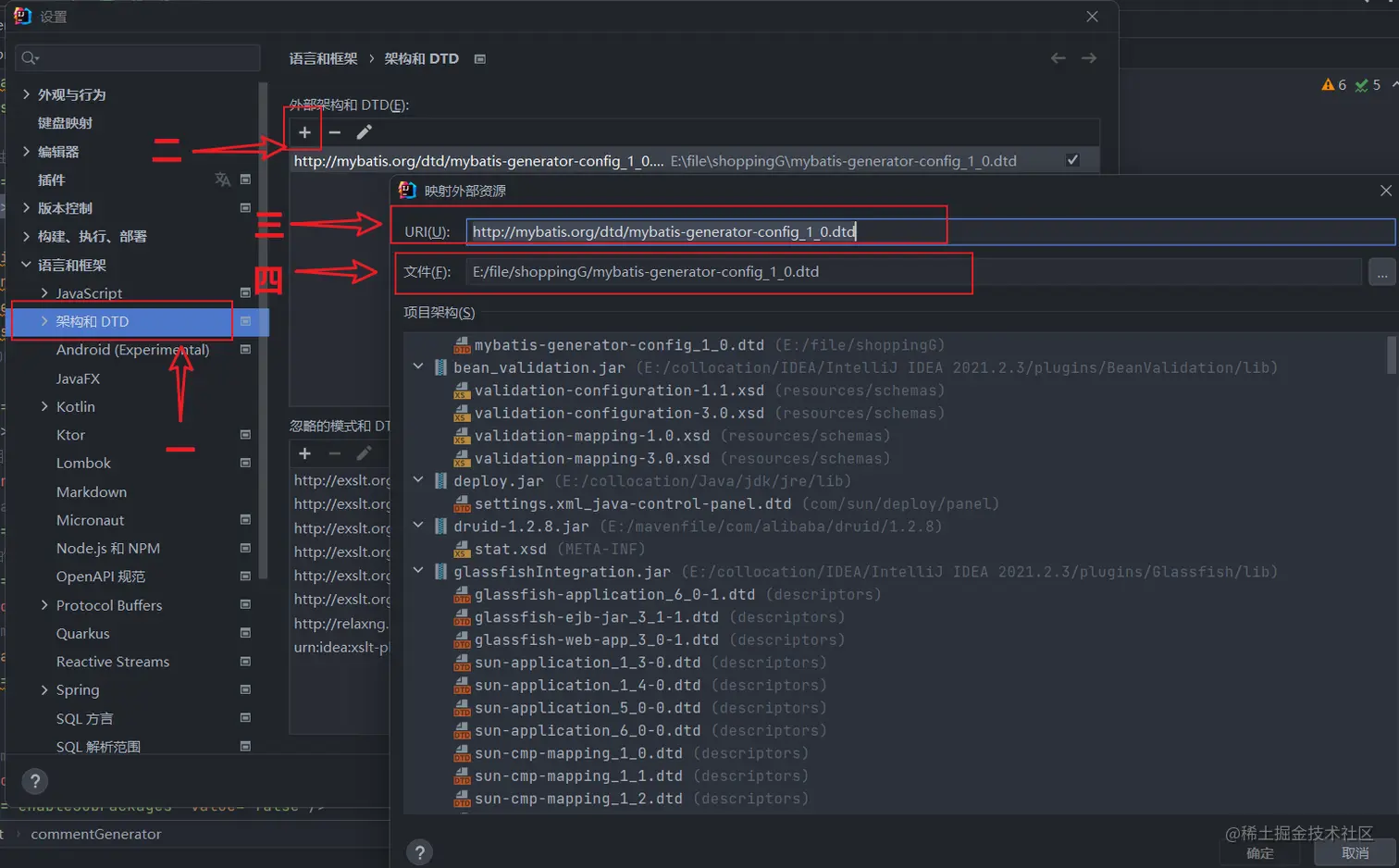Click the jar icon for glassfishIntegration.jar

click(x=441, y=571)
